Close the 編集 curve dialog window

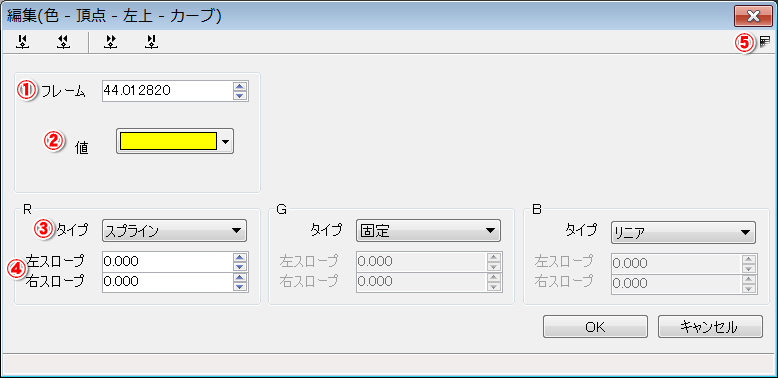pyautogui.click(x=753, y=16)
